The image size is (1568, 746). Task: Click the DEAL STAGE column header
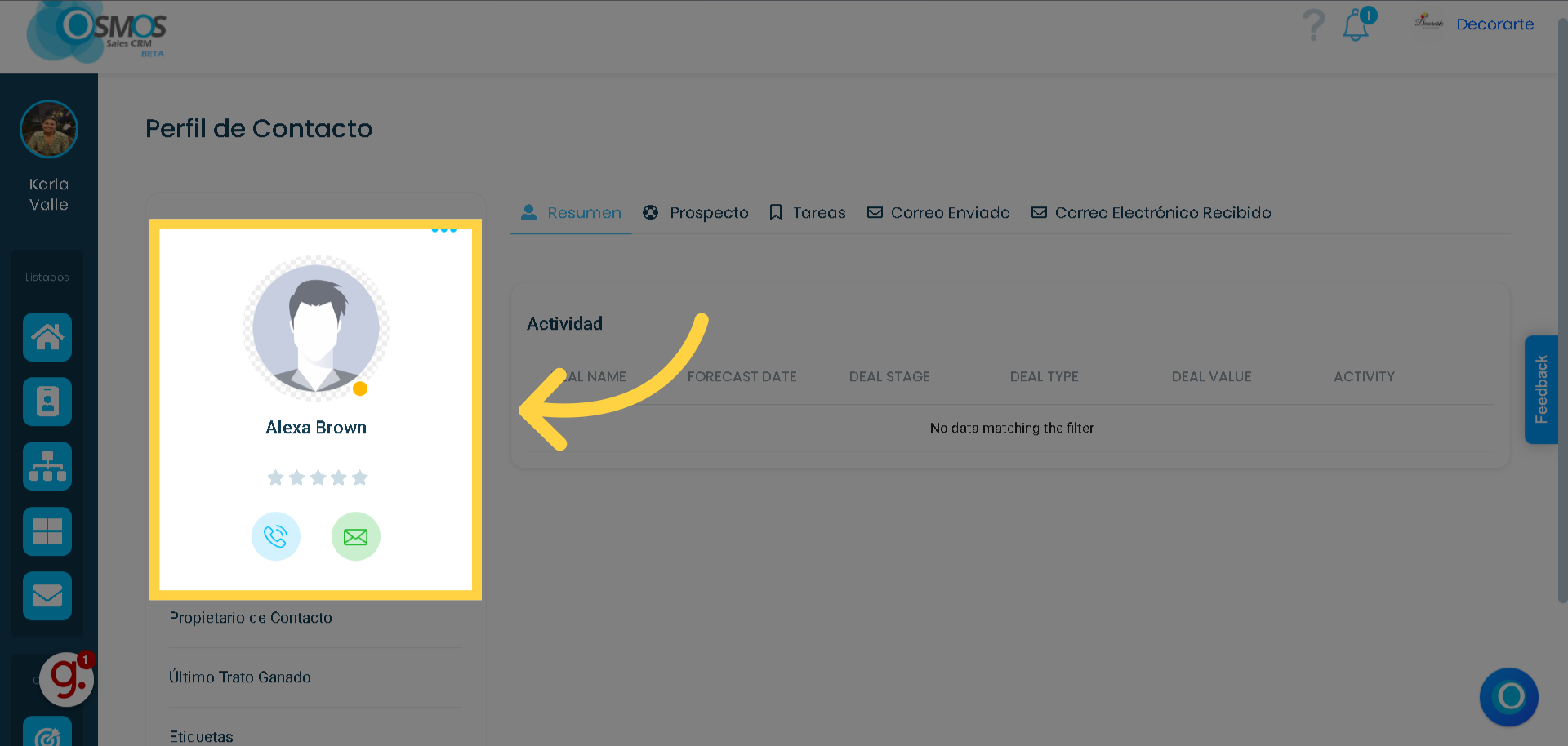click(889, 377)
